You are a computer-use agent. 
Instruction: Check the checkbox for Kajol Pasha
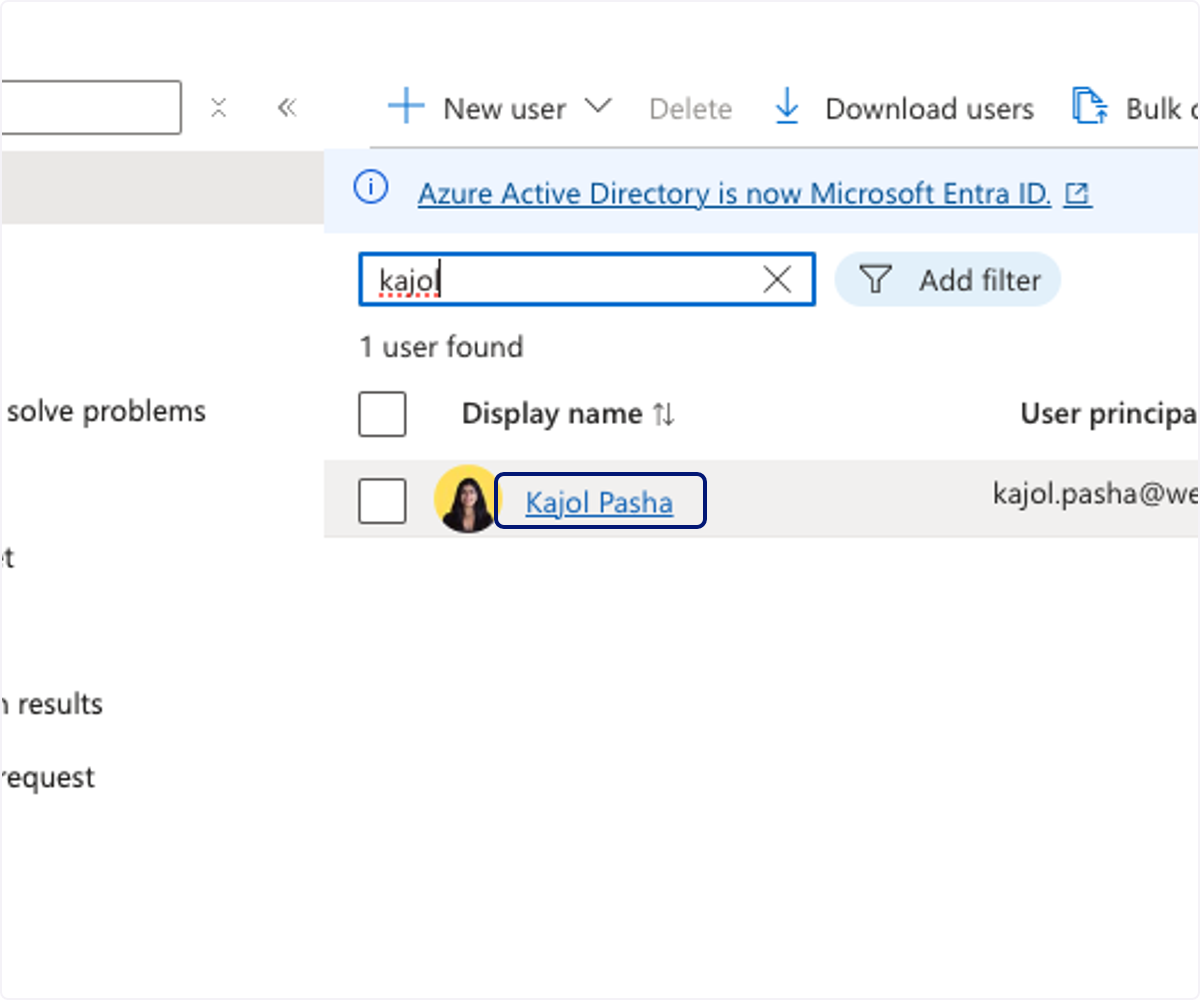pos(382,500)
